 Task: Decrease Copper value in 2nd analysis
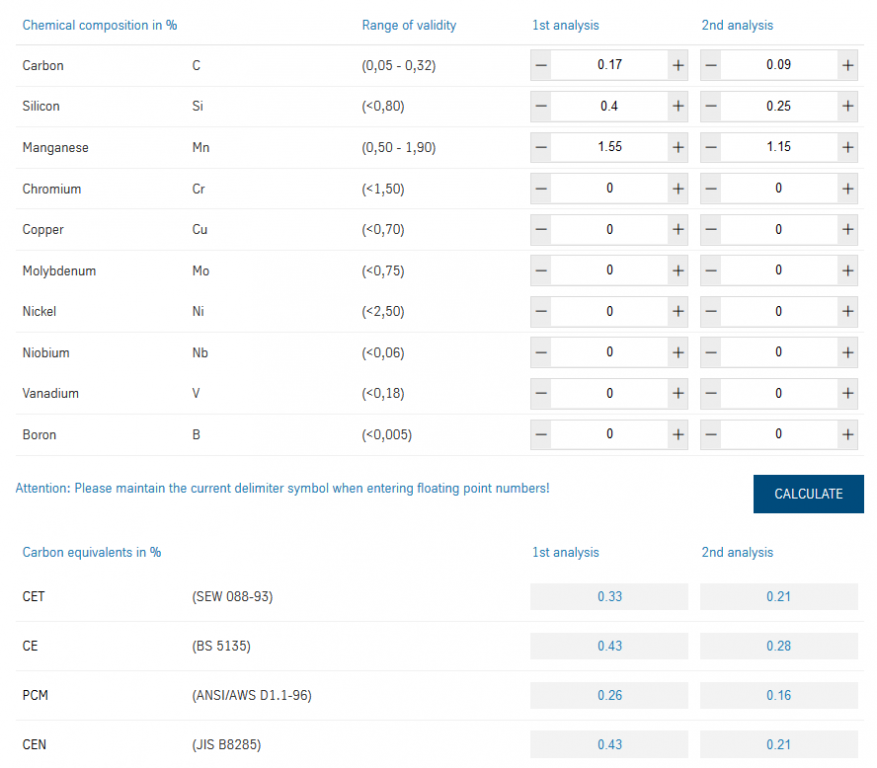coord(710,229)
